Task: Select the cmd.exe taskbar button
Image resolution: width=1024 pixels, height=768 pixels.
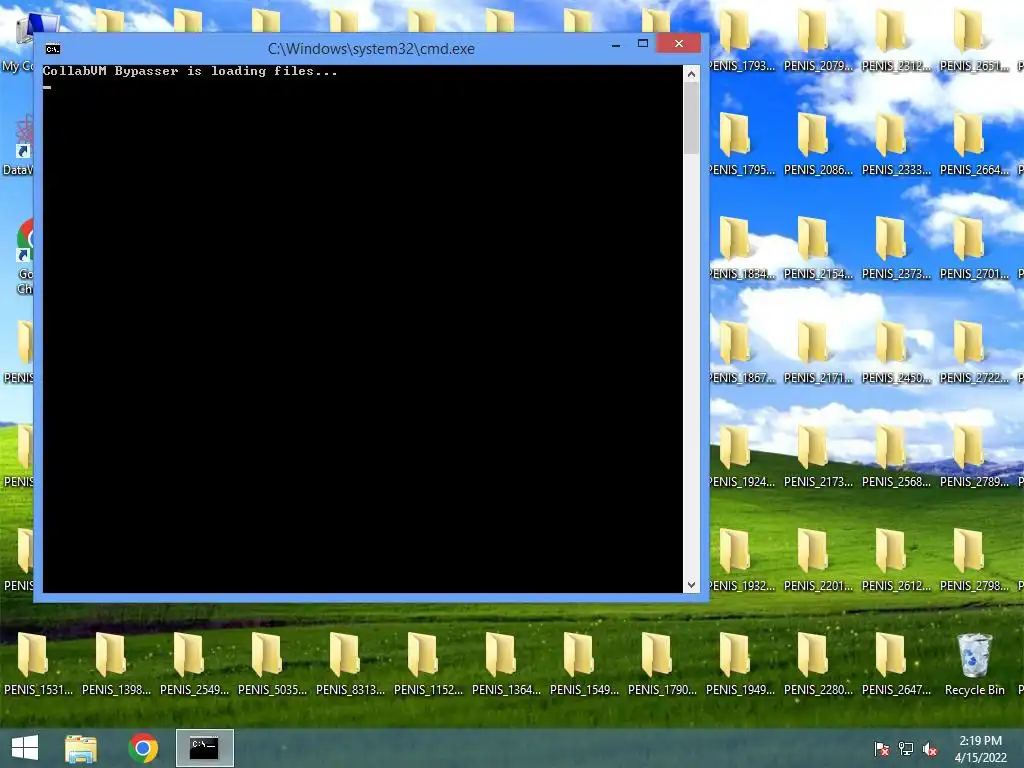Action: pos(204,748)
